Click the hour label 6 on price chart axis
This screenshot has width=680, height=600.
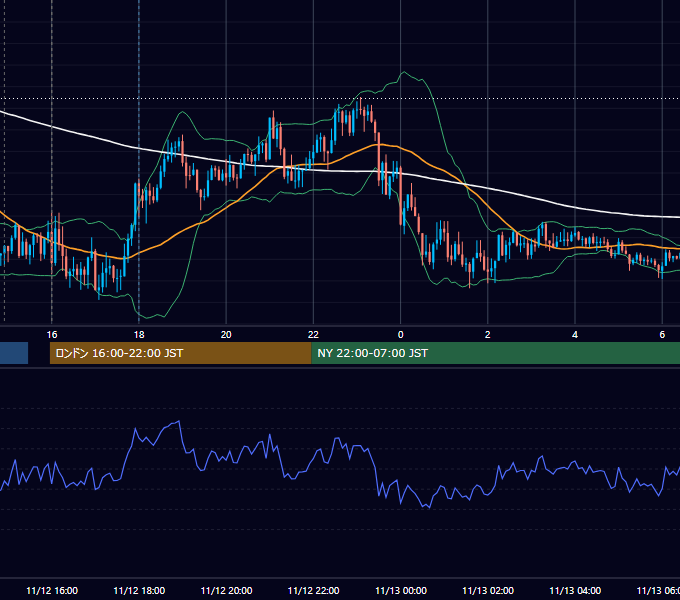tap(662, 335)
